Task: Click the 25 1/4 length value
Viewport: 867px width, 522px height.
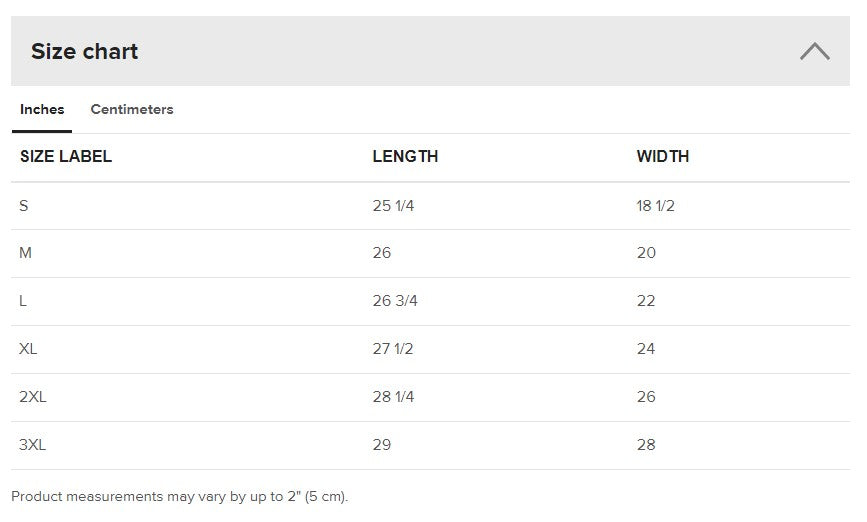Action: [393, 205]
